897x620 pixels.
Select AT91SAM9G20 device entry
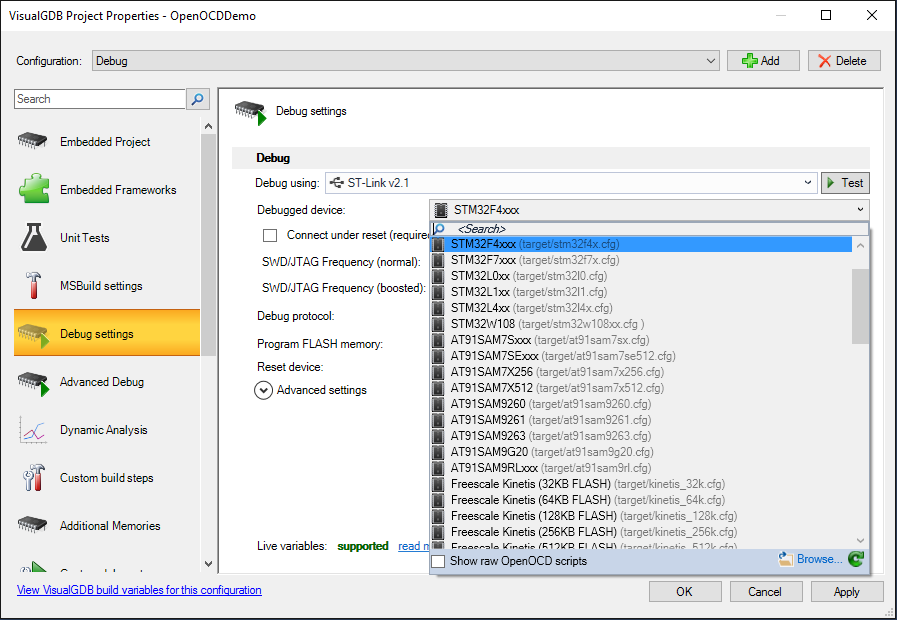(641, 452)
